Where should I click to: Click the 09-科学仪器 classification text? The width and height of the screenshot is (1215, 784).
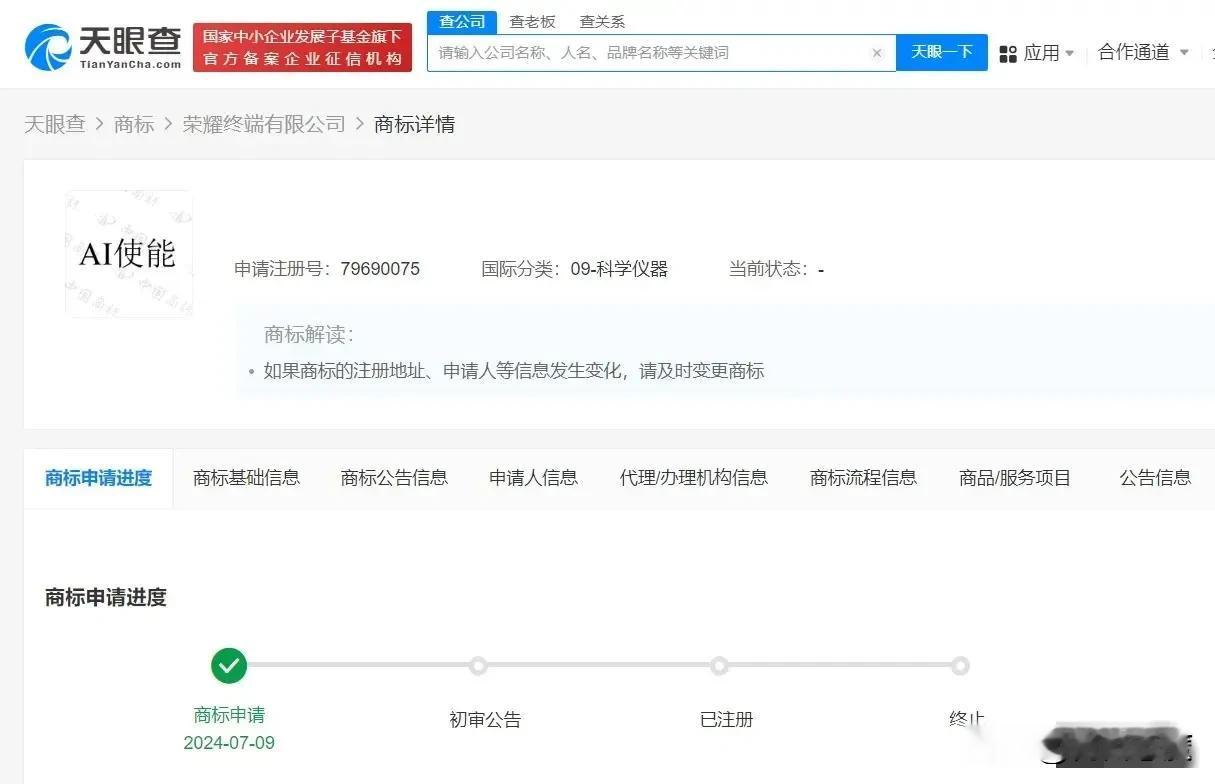[619, 269]
